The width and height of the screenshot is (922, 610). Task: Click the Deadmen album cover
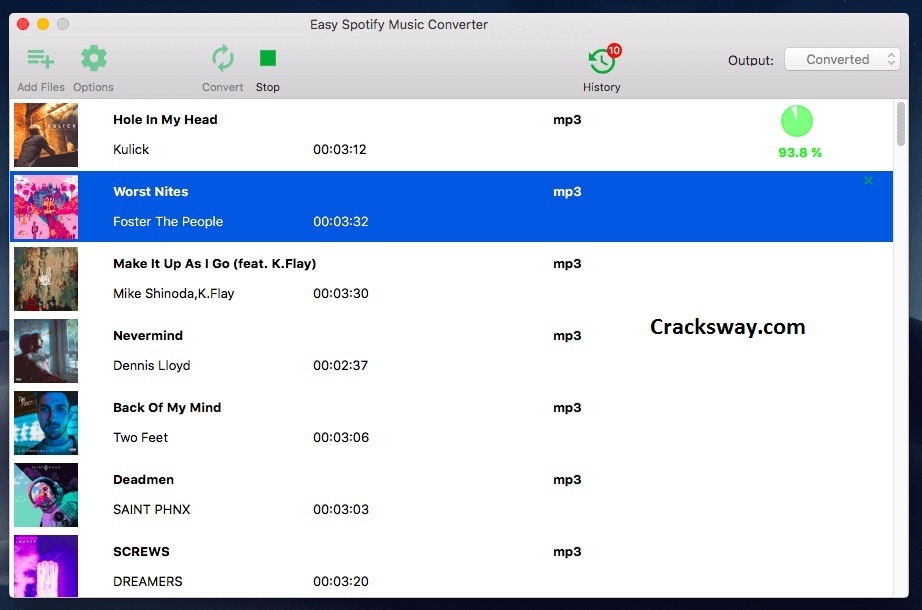[x=46, y=495]
